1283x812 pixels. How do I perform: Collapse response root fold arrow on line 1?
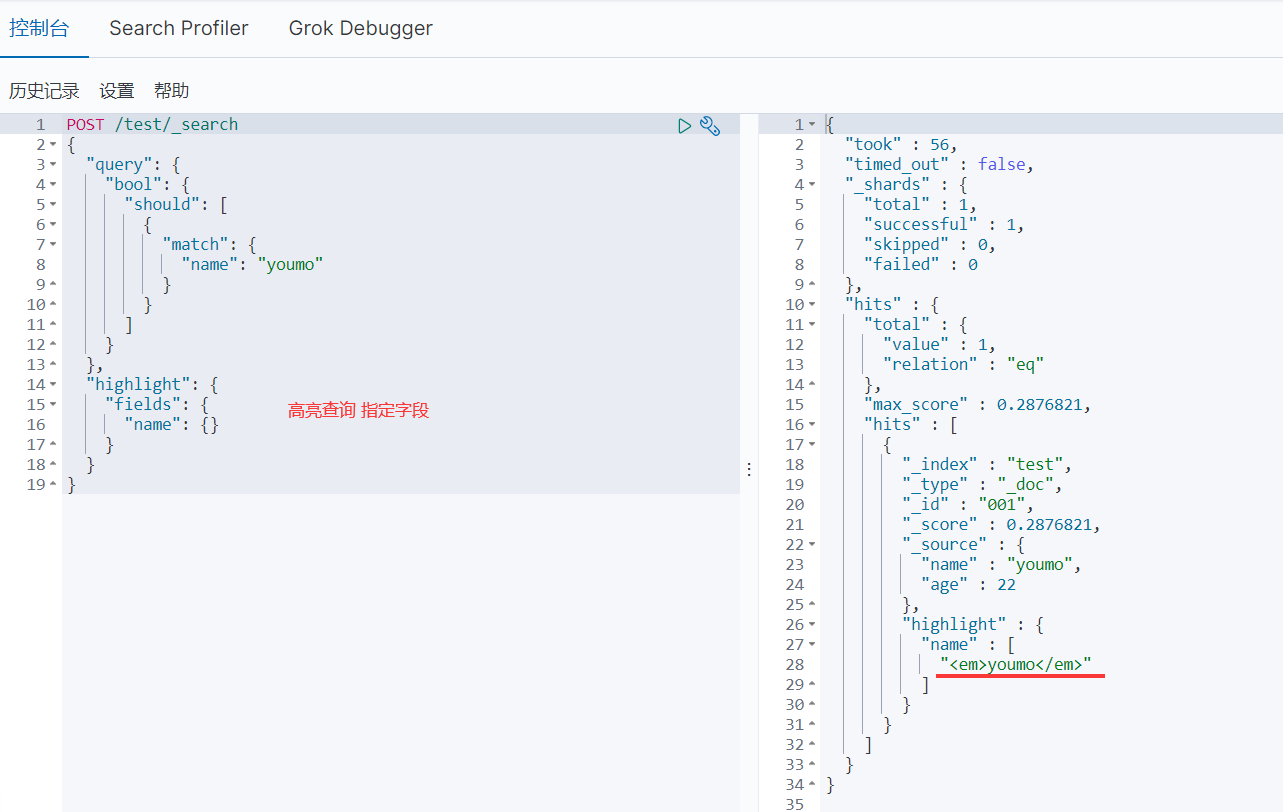point(812,125)
